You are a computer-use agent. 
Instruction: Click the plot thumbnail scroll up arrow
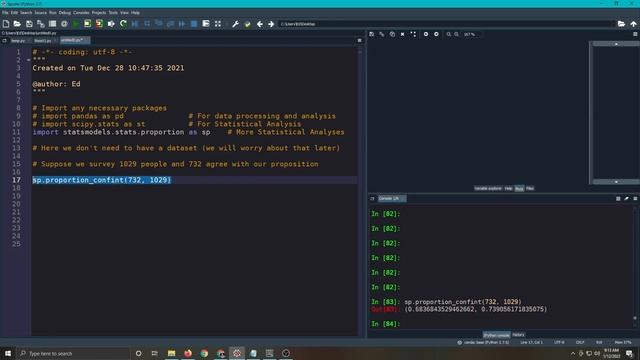[x=616, y=44]
